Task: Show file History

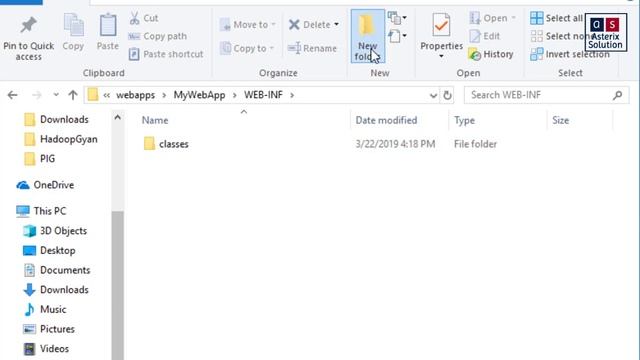Action: pyautogui.click(x=491, y=54)
